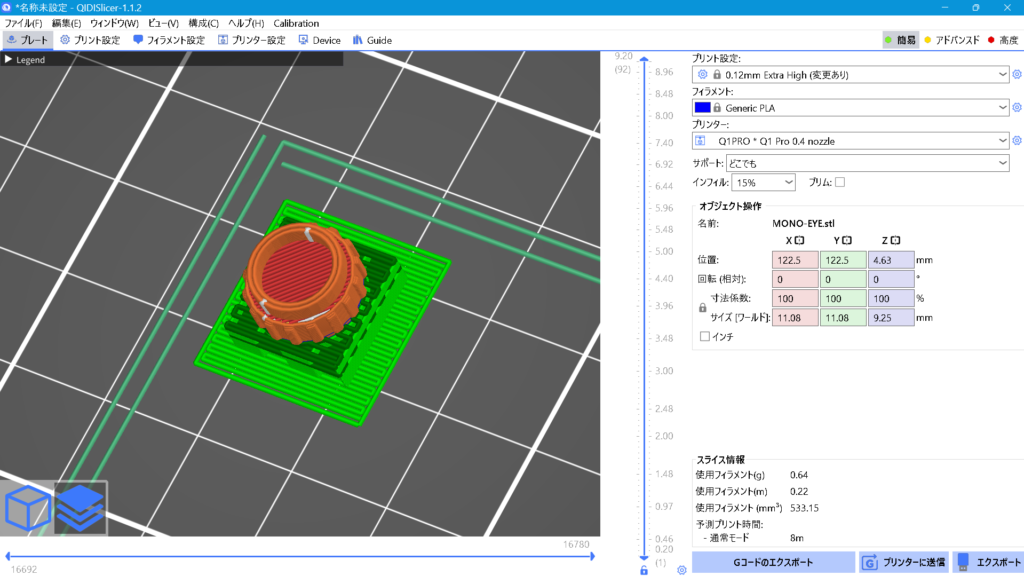Open printer preset settings gear icon

(1017, 141)
